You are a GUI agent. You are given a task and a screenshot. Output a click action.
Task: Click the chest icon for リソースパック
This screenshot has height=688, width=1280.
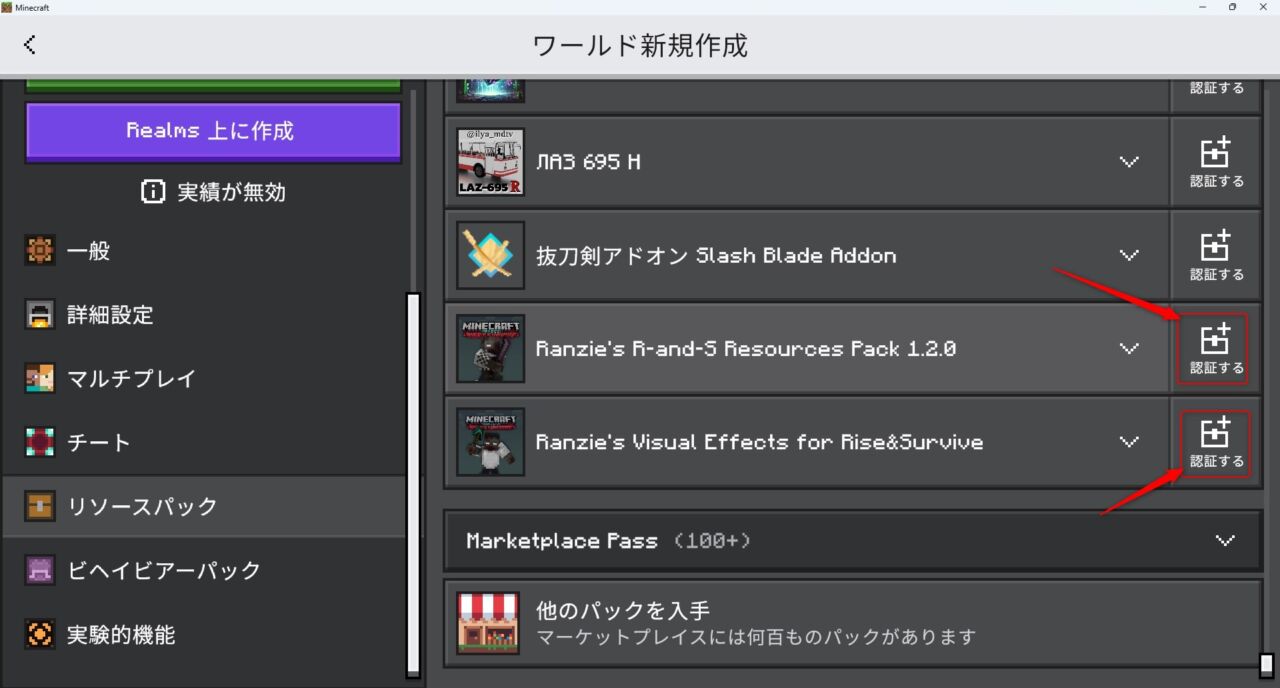coord(40,506)
